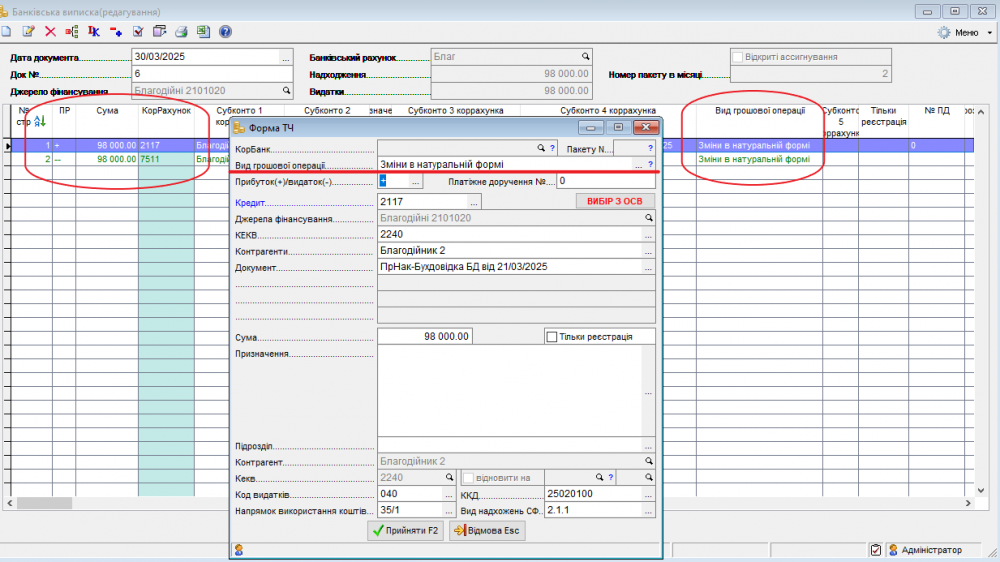Open the tree structure toolbar icon
The image size is (1000, 562).
click(x=72, y=32)
